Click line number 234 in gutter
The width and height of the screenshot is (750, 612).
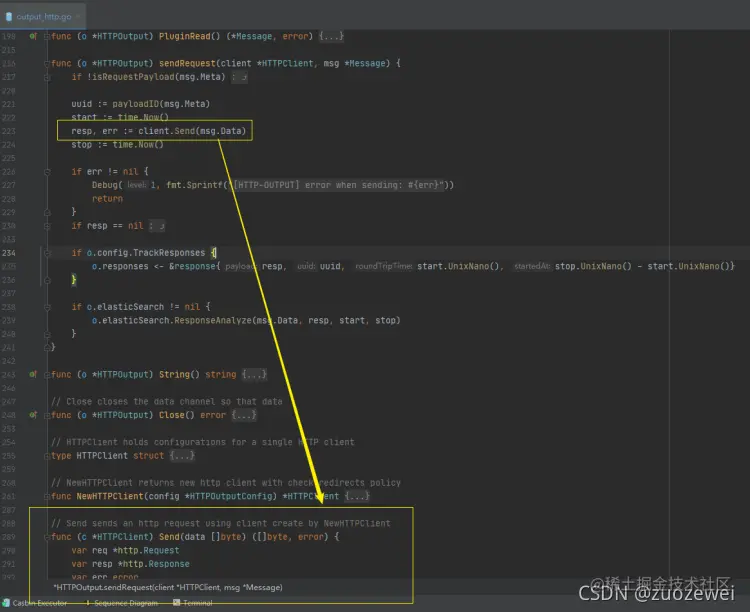[x=9, y=253]
